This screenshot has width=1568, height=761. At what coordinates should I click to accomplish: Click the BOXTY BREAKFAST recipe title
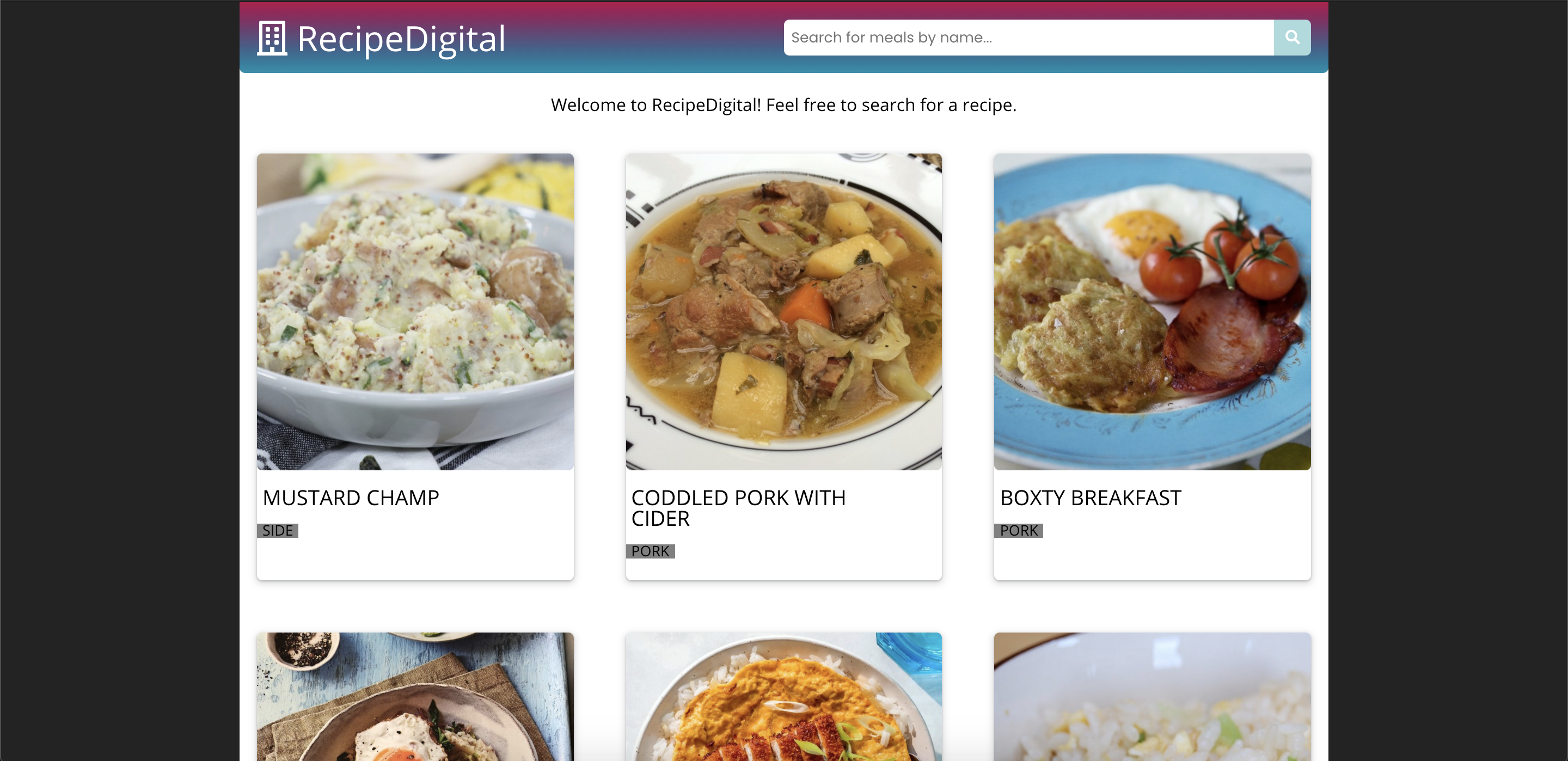[x=1090, y=498]
